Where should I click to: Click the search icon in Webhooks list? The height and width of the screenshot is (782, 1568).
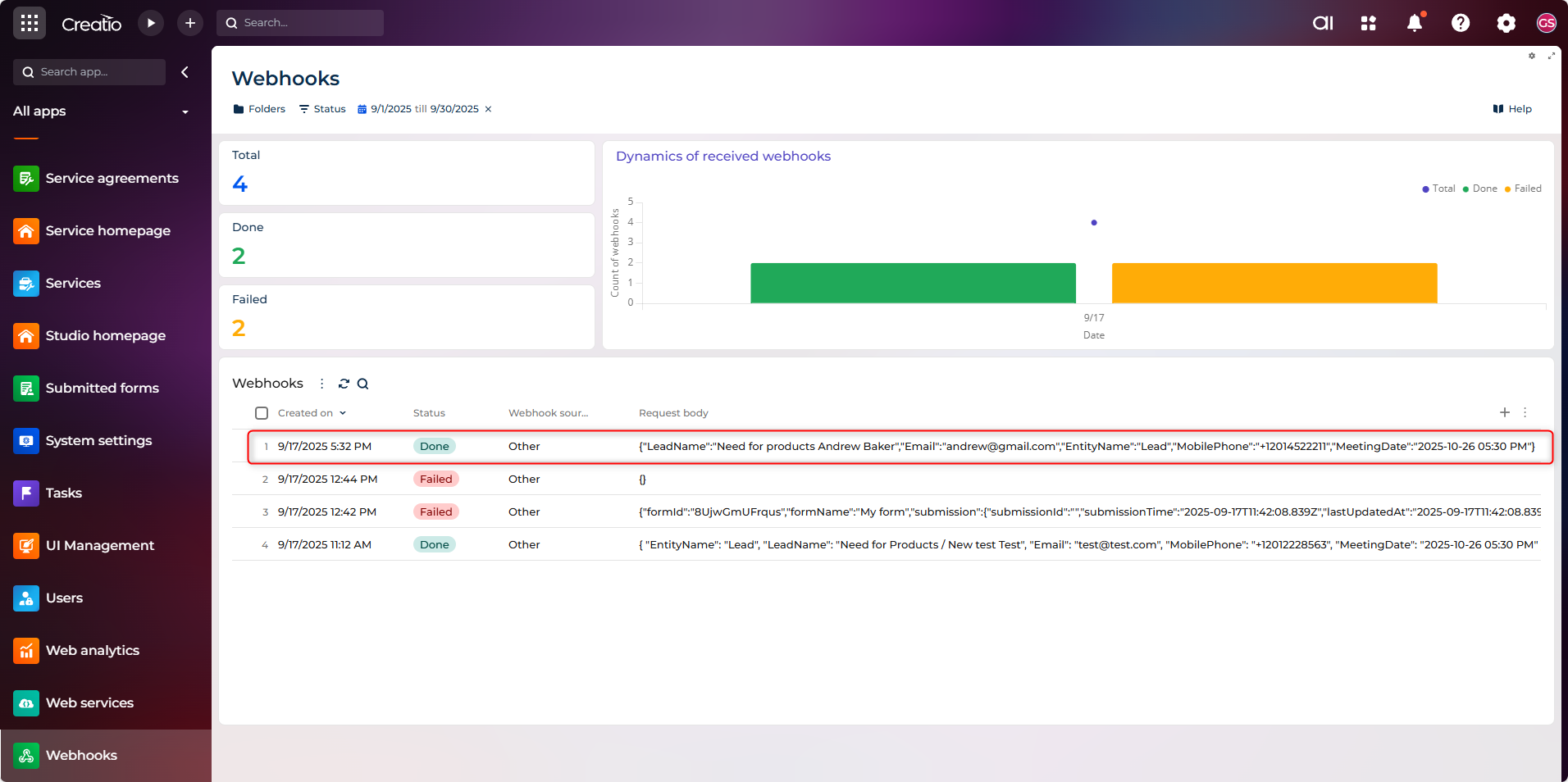(x=362, y=384)
